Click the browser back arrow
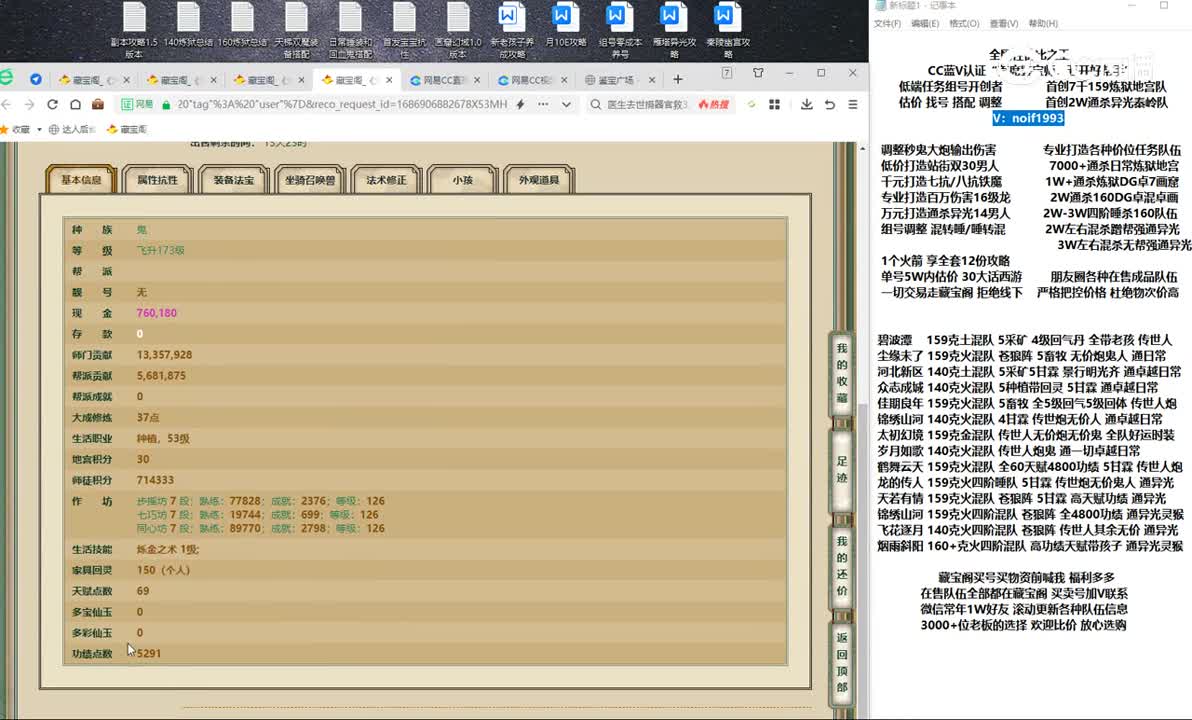Screen dimensions: 1192x720 click(x=5, y=104)
